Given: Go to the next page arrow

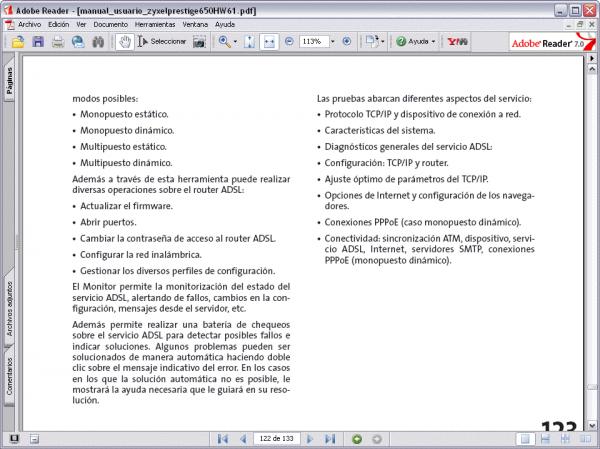Looking at the screenshot, I should click(x=311, y=438).
